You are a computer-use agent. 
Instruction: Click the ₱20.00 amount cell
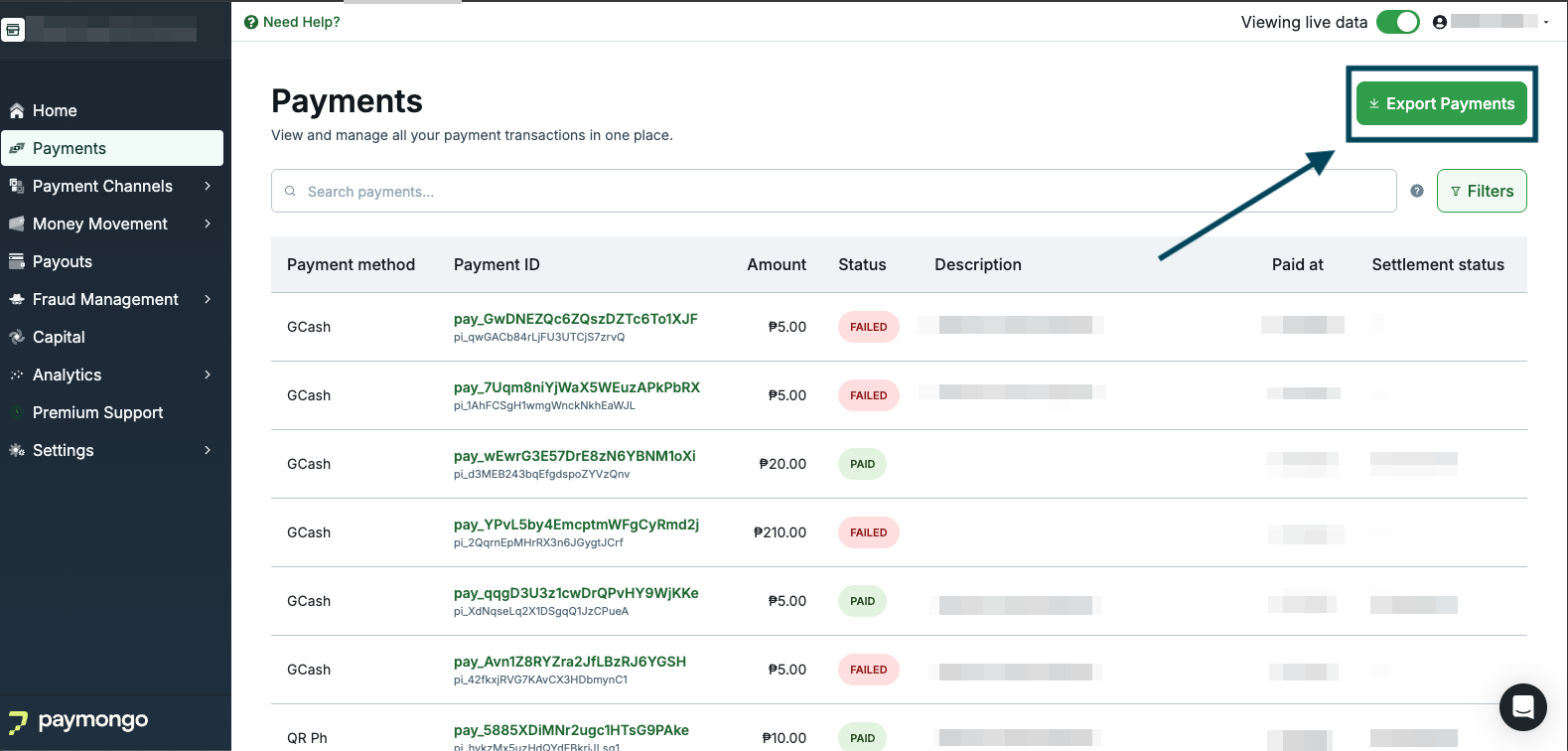[x=783, y=464]
